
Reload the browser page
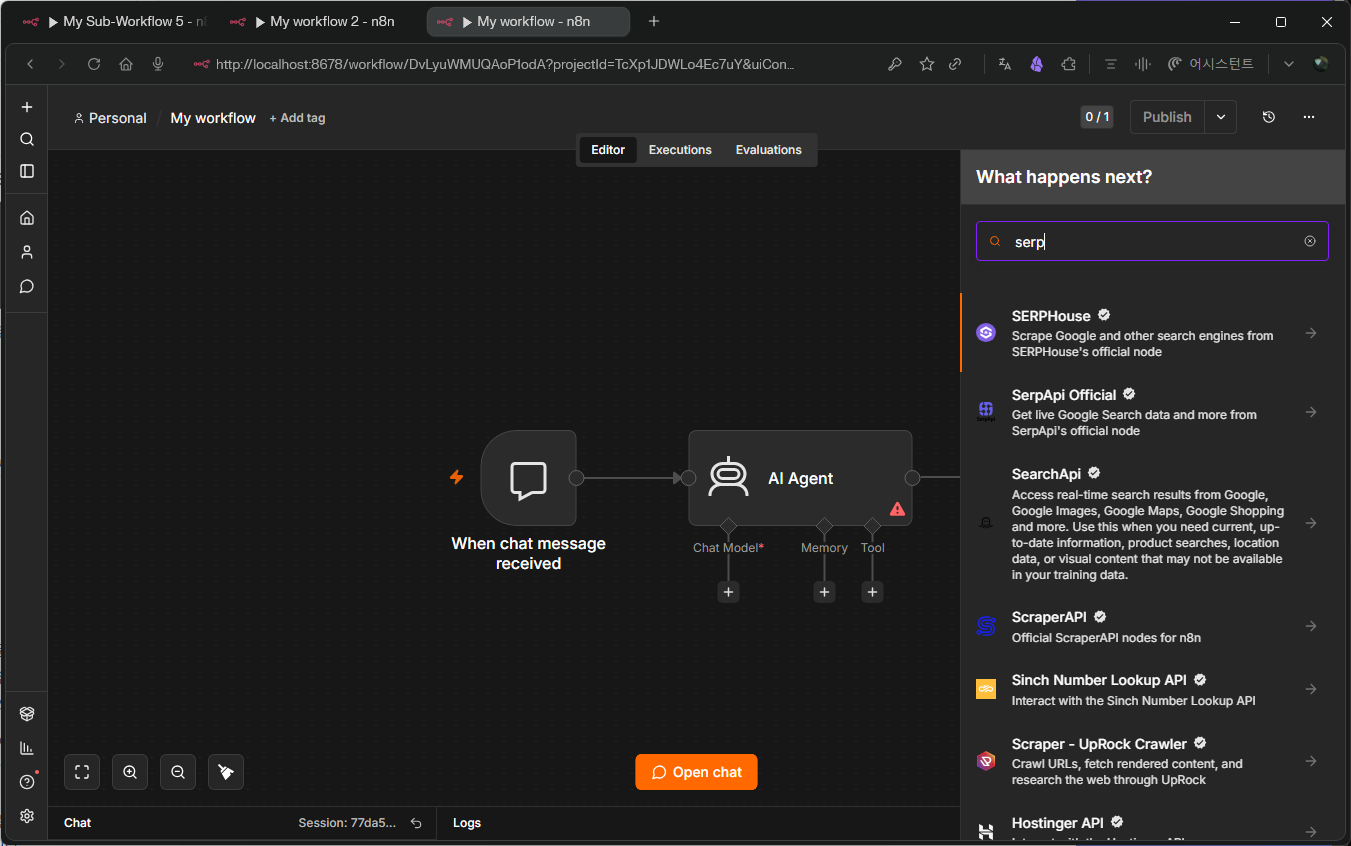click(94, 64)
